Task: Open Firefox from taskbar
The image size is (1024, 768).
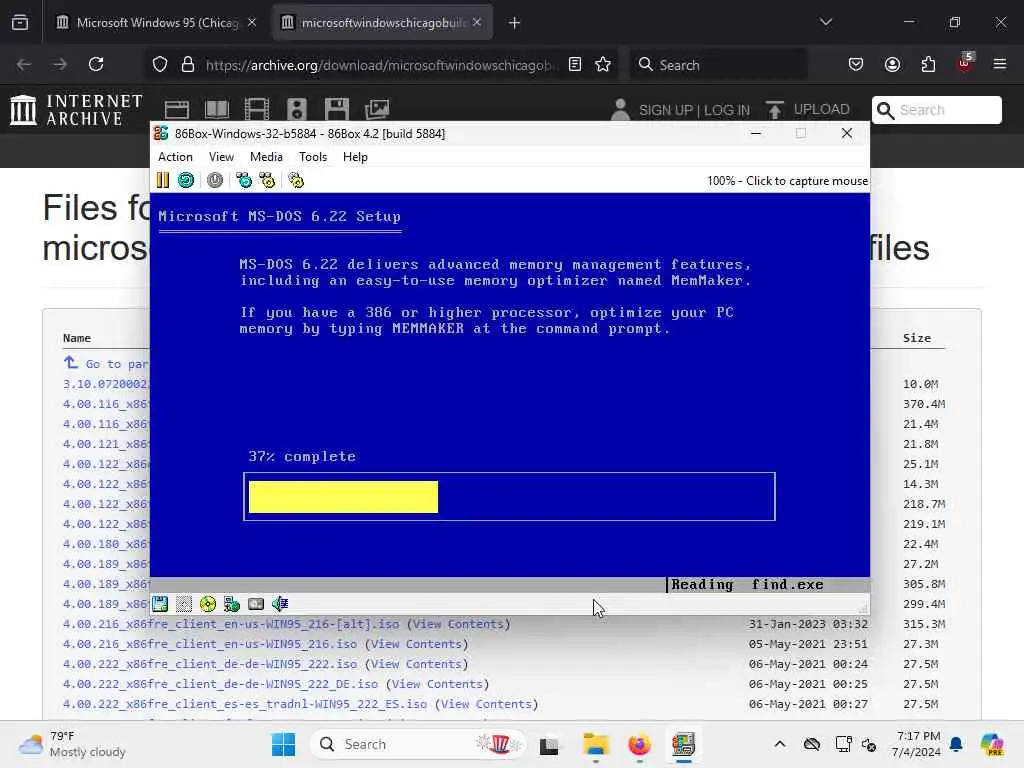Action: (639, 744)
